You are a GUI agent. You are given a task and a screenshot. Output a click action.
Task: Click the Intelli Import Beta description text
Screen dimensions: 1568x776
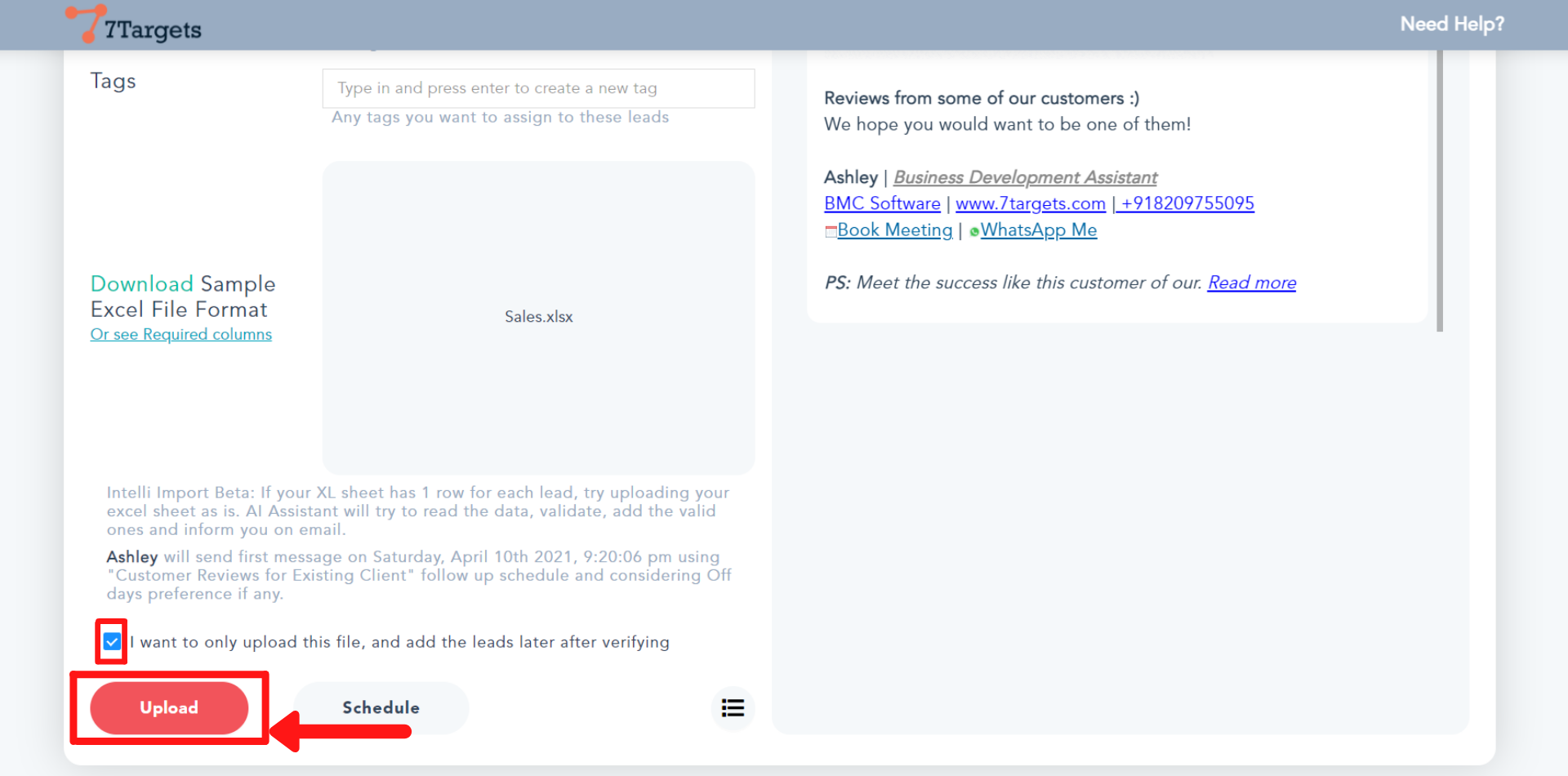tap(418, 511)
